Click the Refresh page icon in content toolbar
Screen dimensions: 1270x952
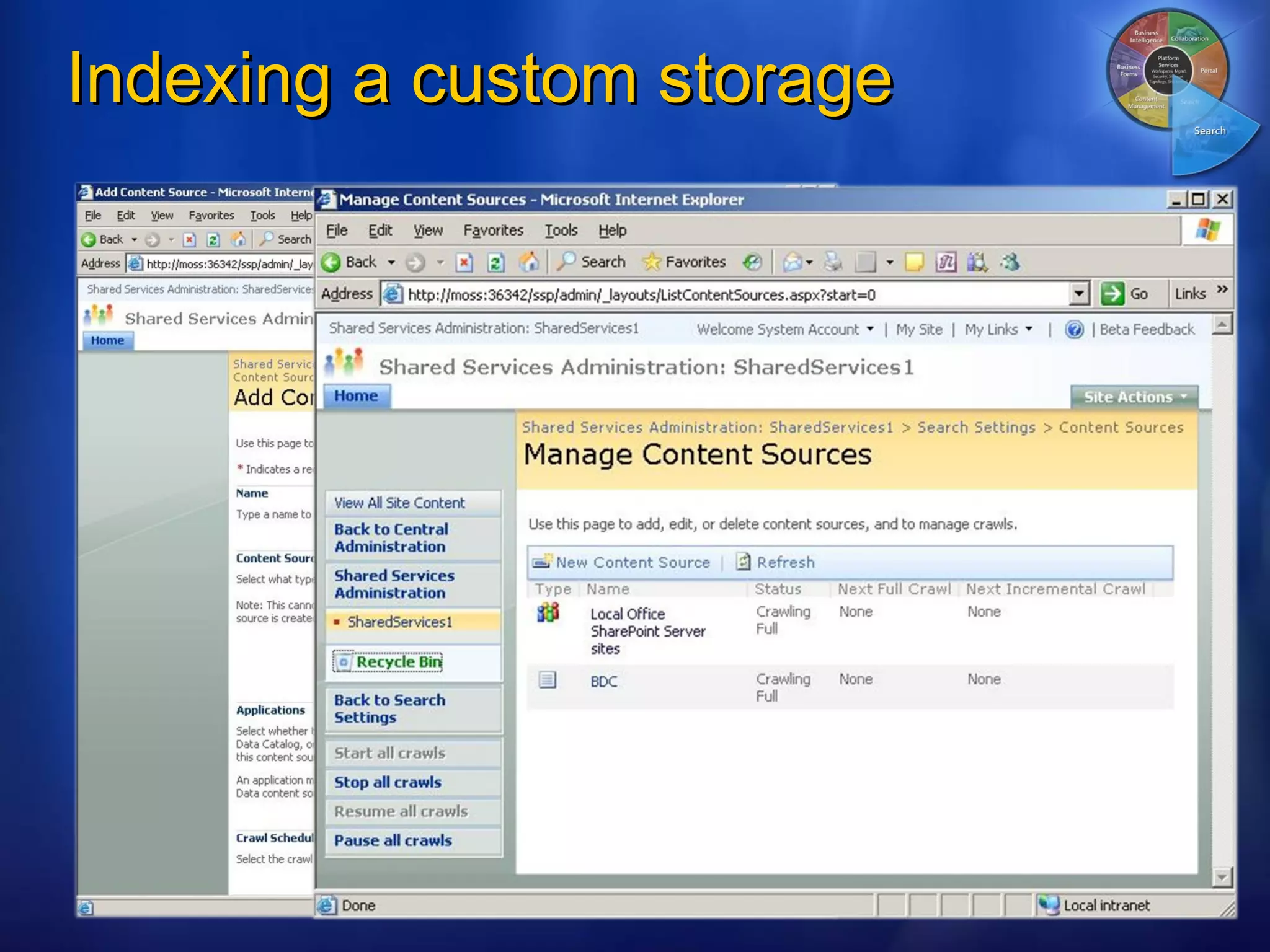tap(743, 562)
